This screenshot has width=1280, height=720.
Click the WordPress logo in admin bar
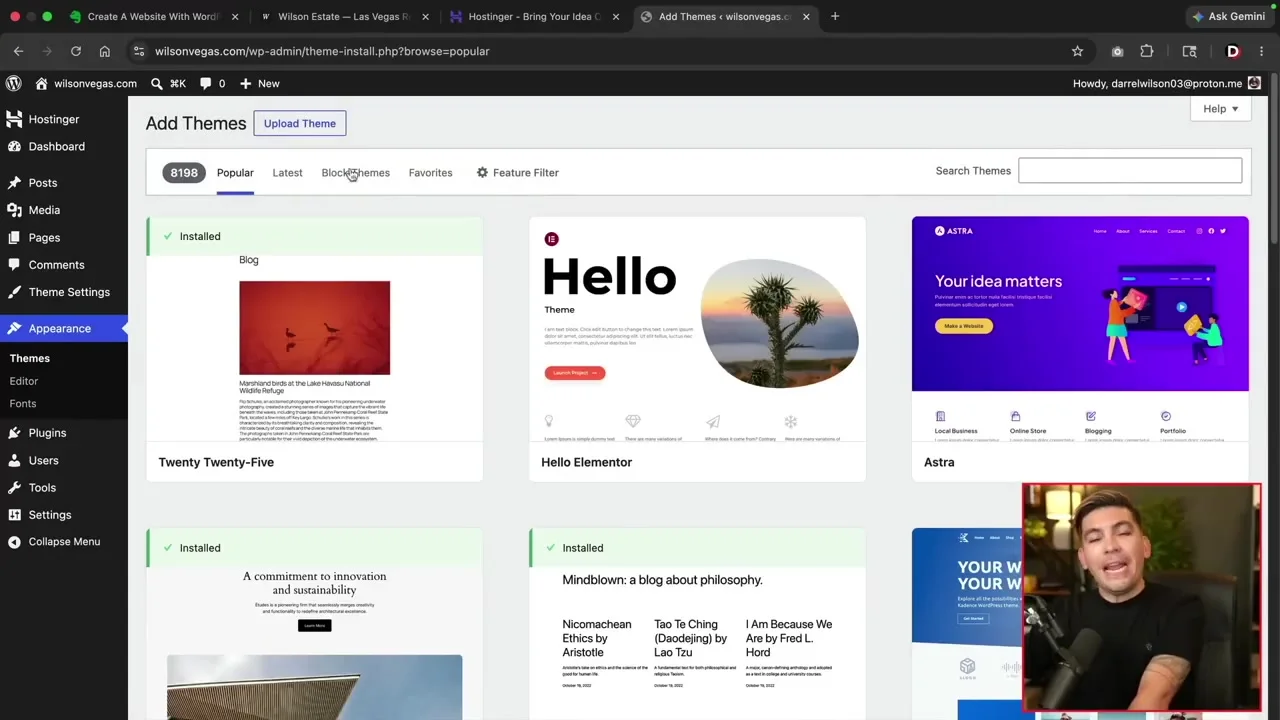point(14,84)
